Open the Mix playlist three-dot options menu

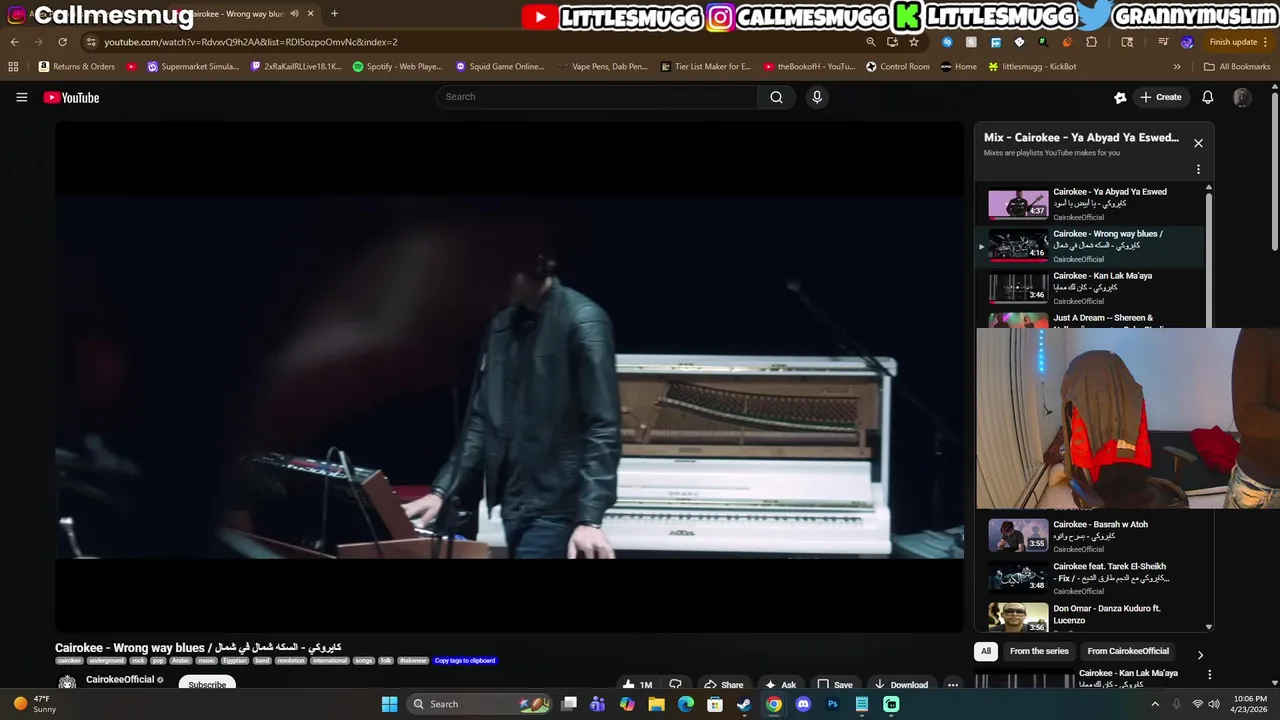coord(1198,170)
